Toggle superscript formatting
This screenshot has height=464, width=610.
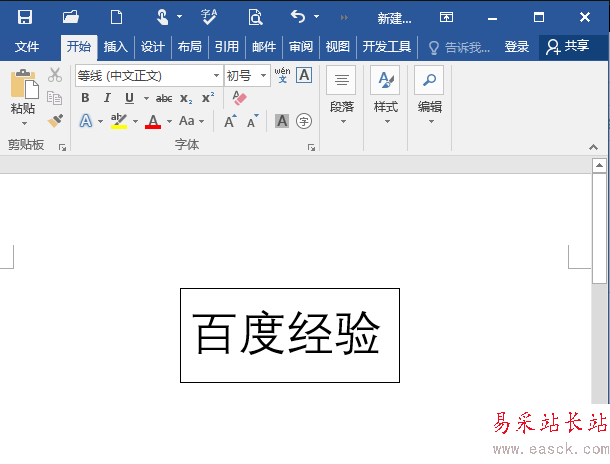(208, 98)
